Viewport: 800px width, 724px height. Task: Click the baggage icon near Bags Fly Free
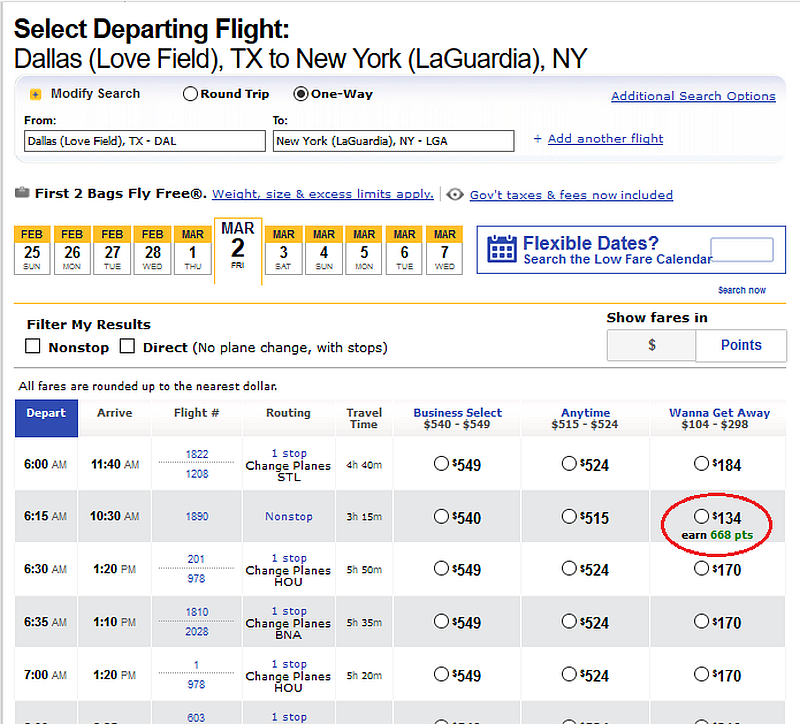click(22, 194)
